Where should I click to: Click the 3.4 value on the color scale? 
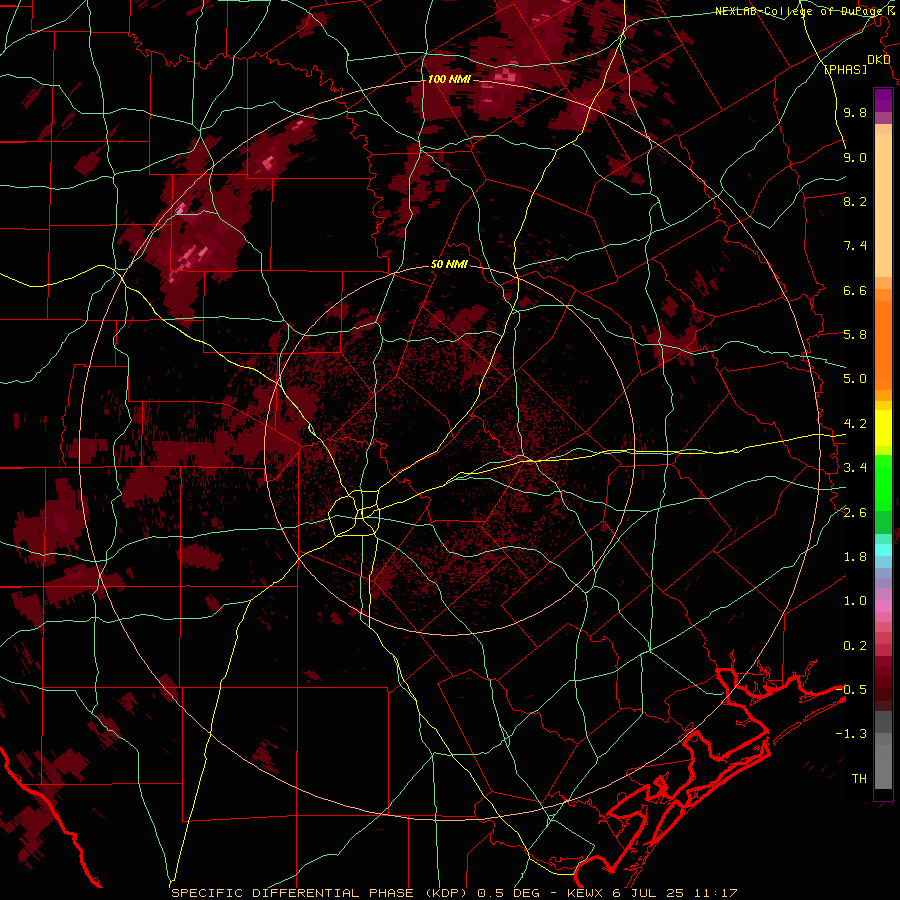(x=855, y=468)
